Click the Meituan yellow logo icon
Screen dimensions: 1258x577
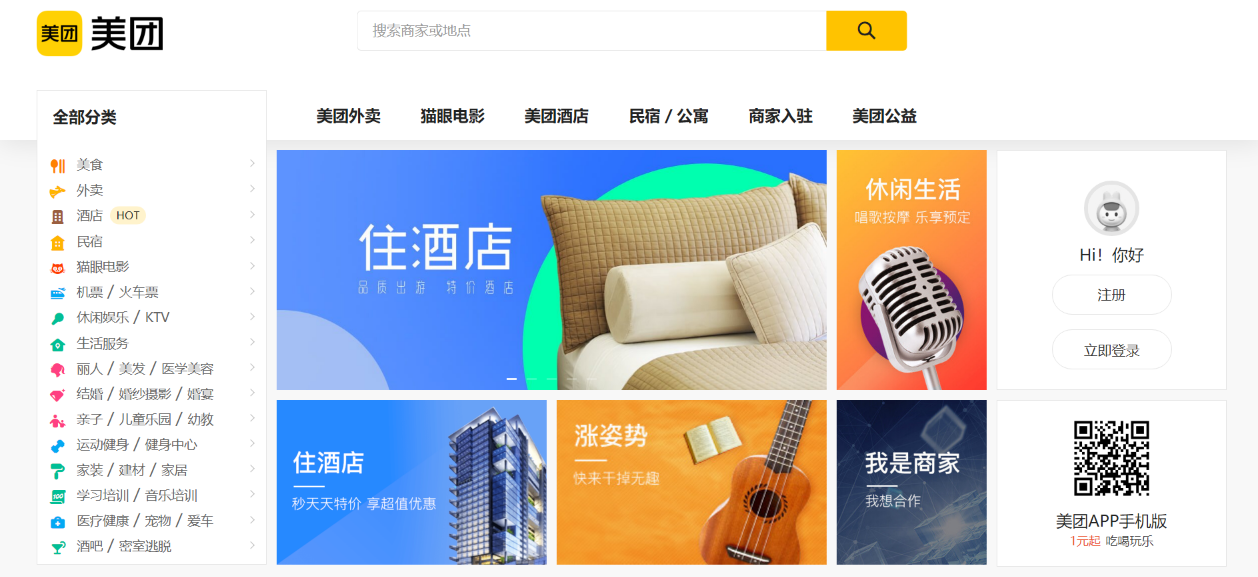pos(59,33)
